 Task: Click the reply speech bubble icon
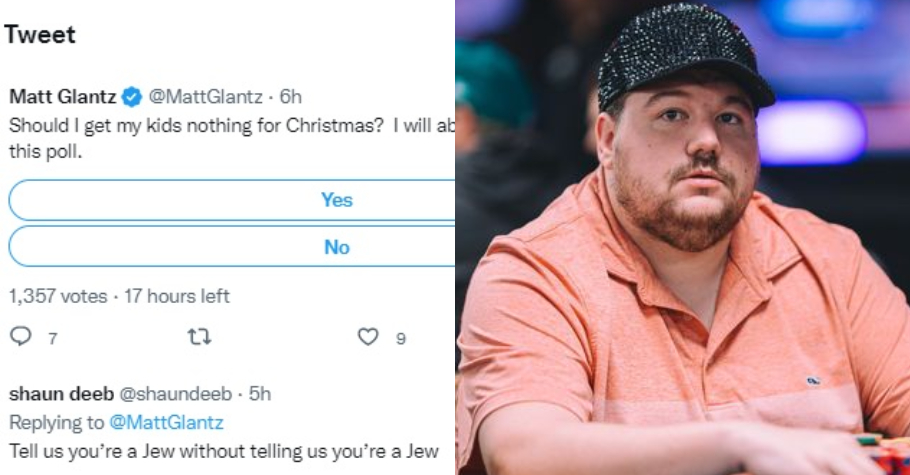click(21, 336)
